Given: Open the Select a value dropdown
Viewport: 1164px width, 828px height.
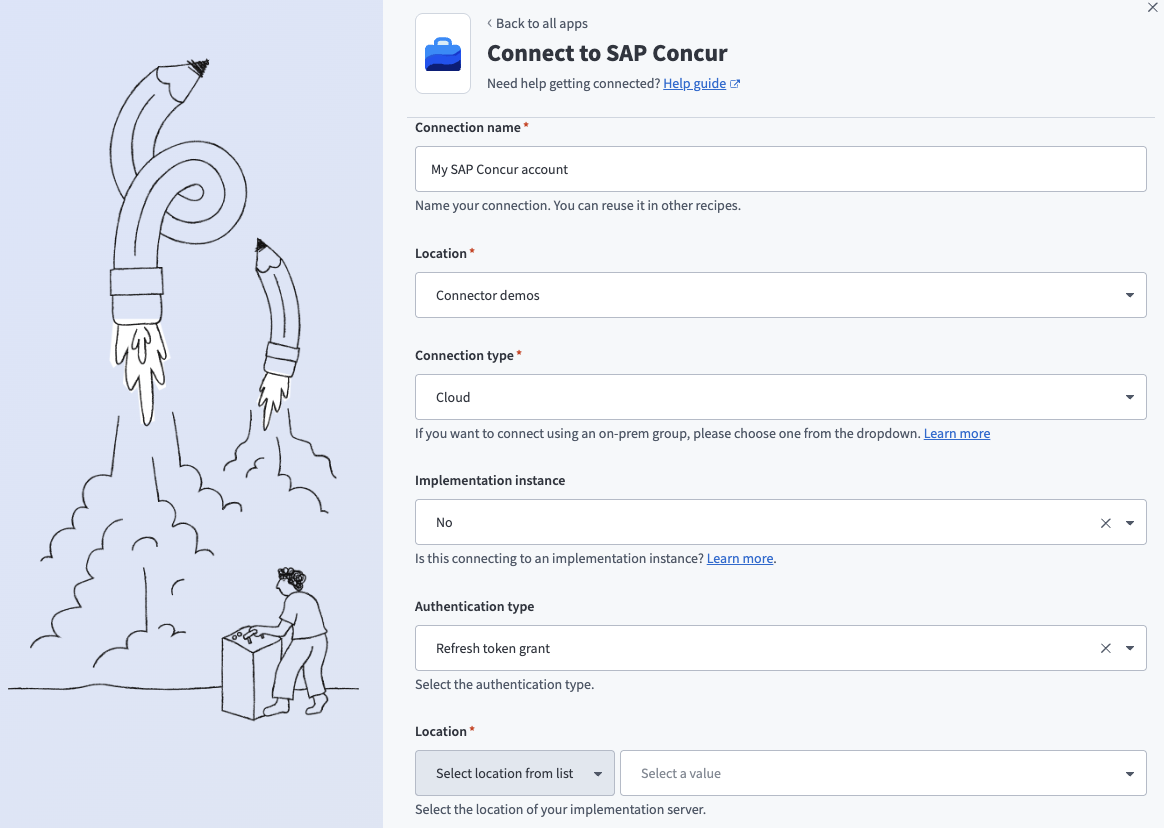Looking at the screenshot, I should point(1133,772).
